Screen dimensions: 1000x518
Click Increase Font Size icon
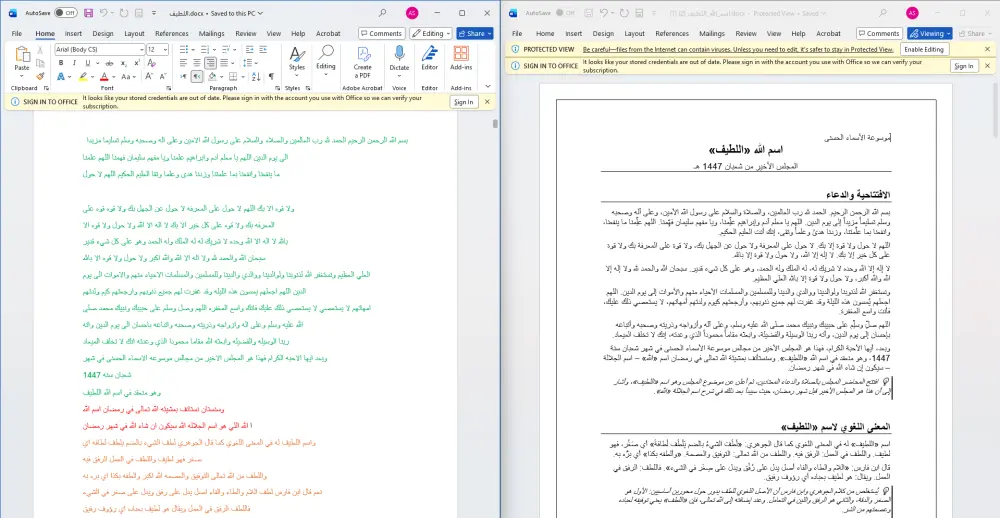[148, 76]
